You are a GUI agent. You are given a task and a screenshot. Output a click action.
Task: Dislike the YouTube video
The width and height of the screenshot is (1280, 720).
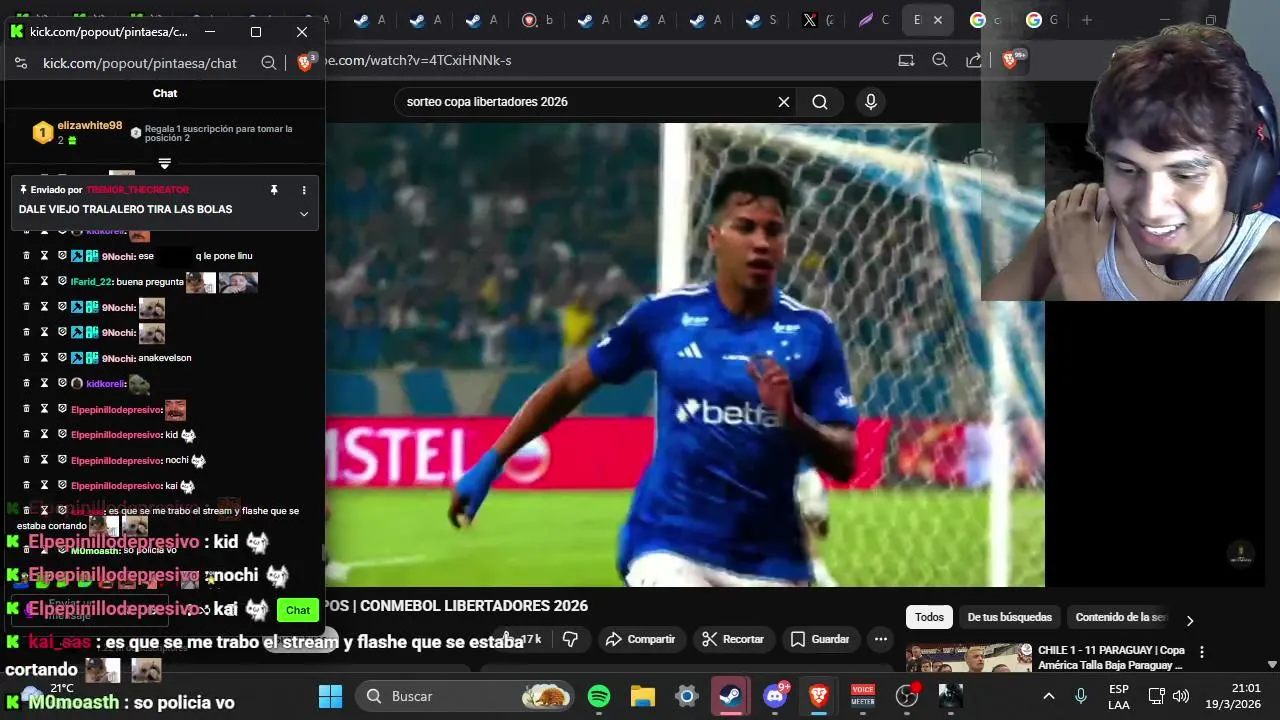tap(571, 639)
